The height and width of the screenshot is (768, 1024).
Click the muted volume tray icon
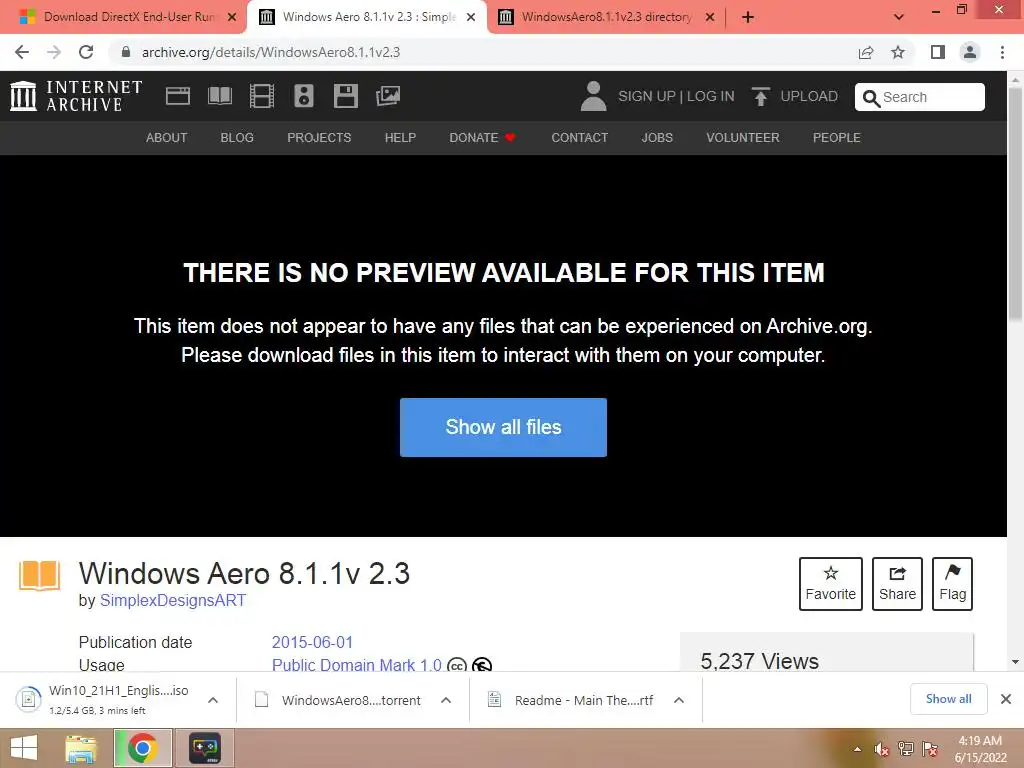click(x=882, y=749)
